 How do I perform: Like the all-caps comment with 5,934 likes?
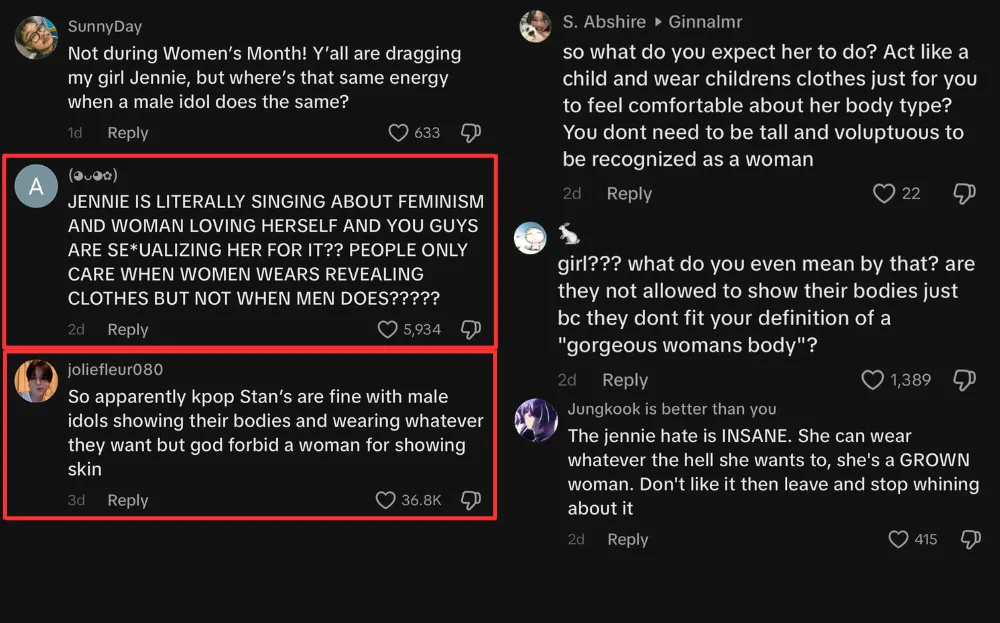[x=388, y=329]
